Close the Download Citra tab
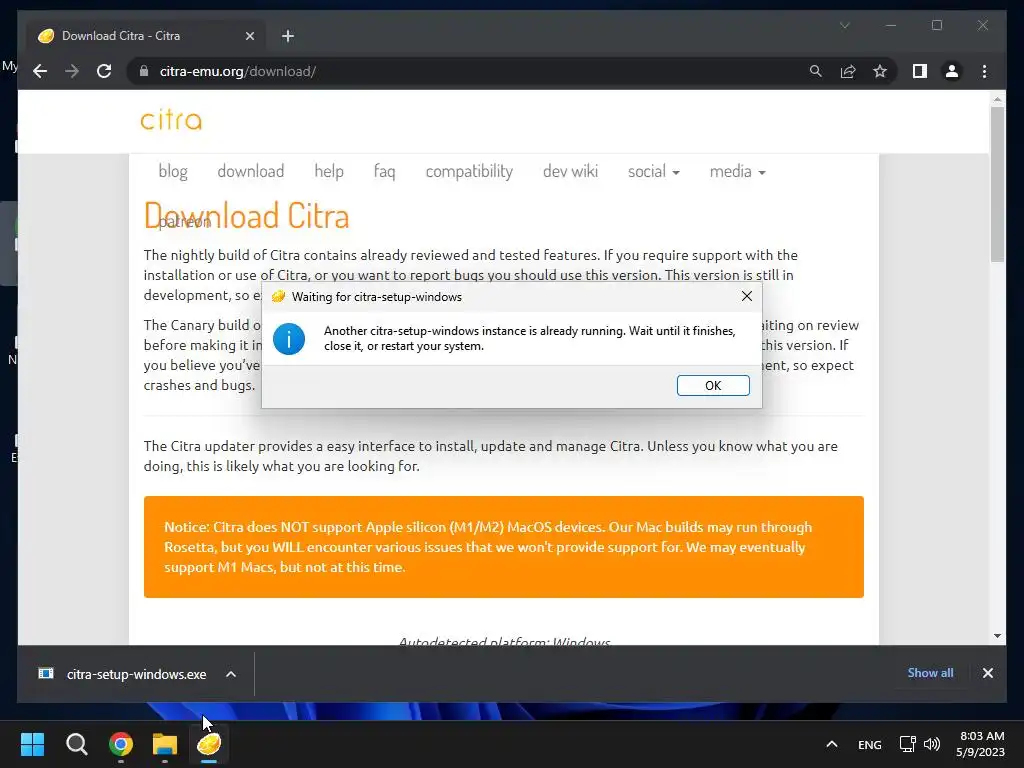Screen dimensions: 1024x768 click(x=249, y=36)
